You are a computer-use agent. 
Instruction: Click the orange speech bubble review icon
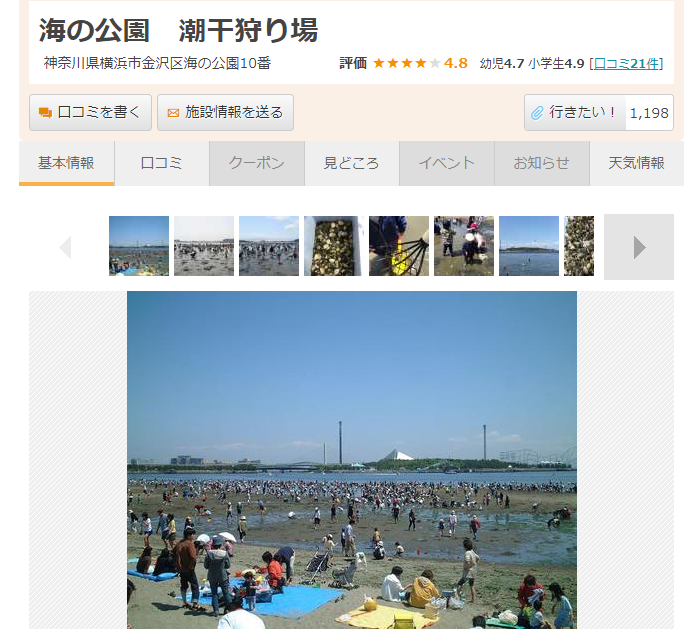(x=45, y=113)
